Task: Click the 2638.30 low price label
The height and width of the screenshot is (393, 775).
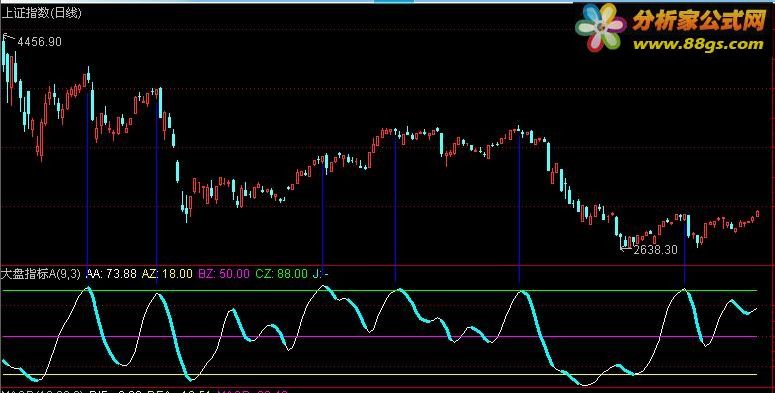Action: (x=655, y=250)
